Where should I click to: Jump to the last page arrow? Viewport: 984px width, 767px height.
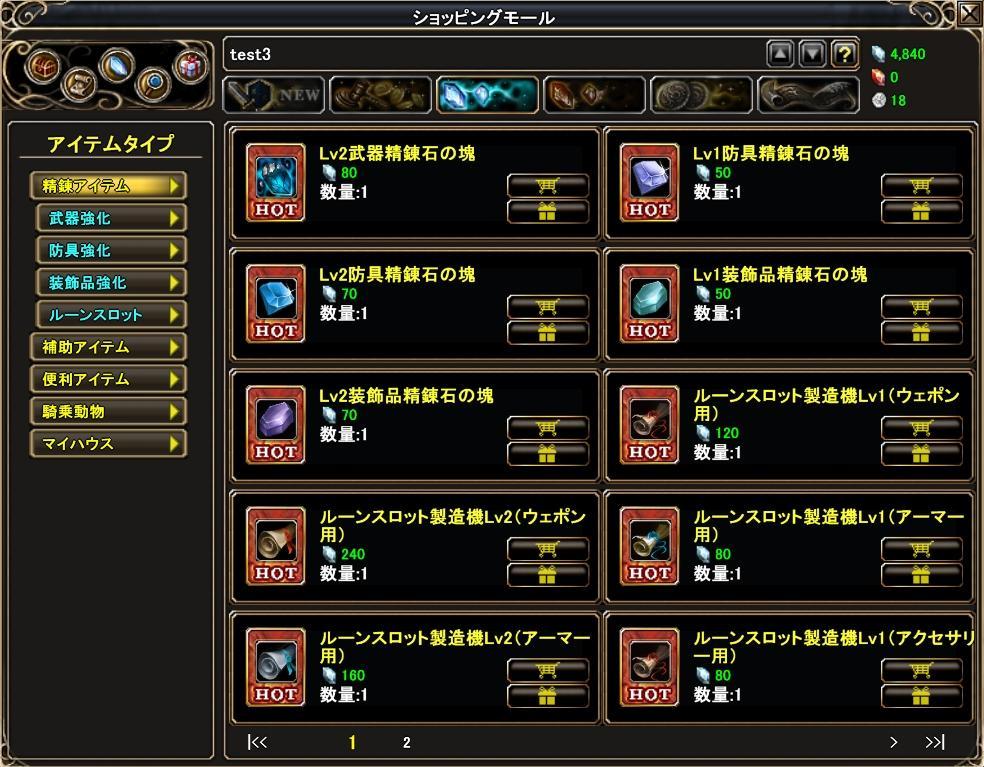pos(934,743)
